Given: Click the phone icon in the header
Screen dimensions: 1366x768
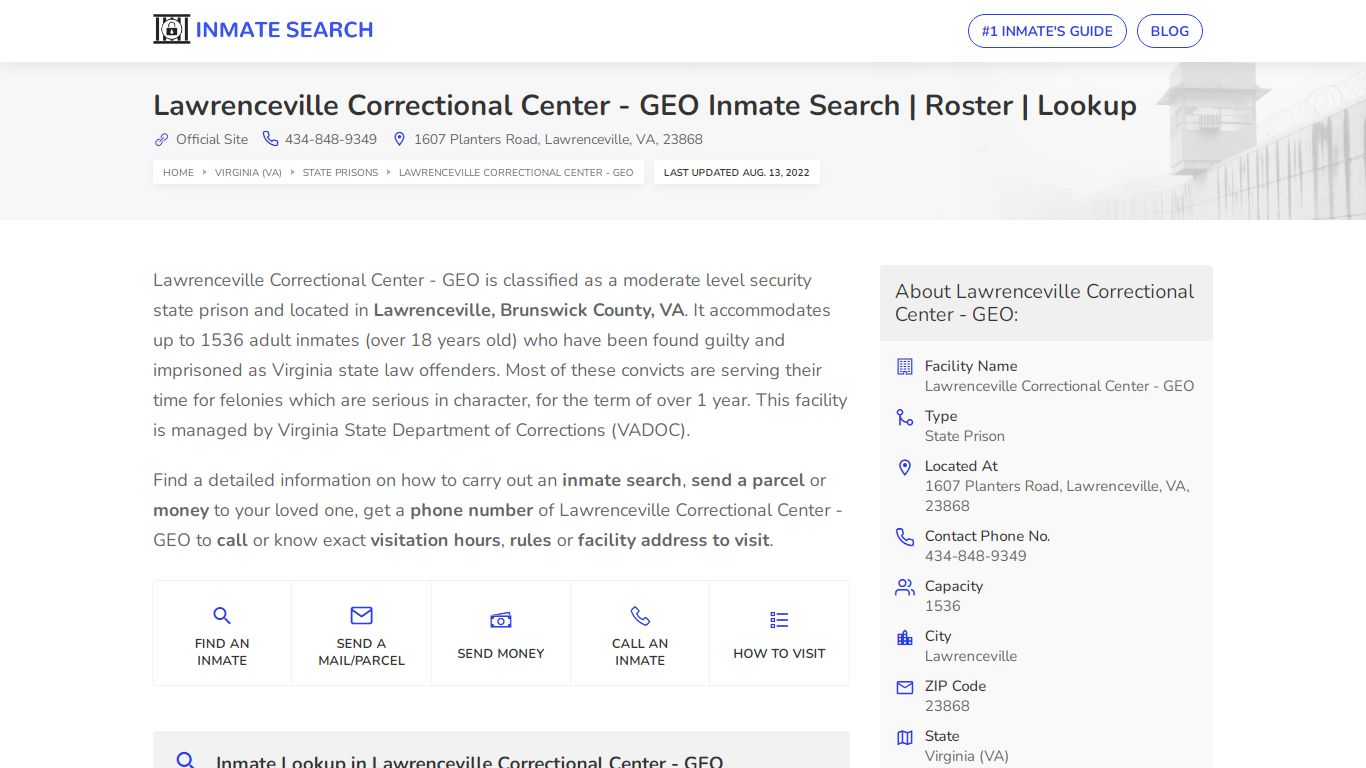Looking at the screenshot, I should (270, 139).
